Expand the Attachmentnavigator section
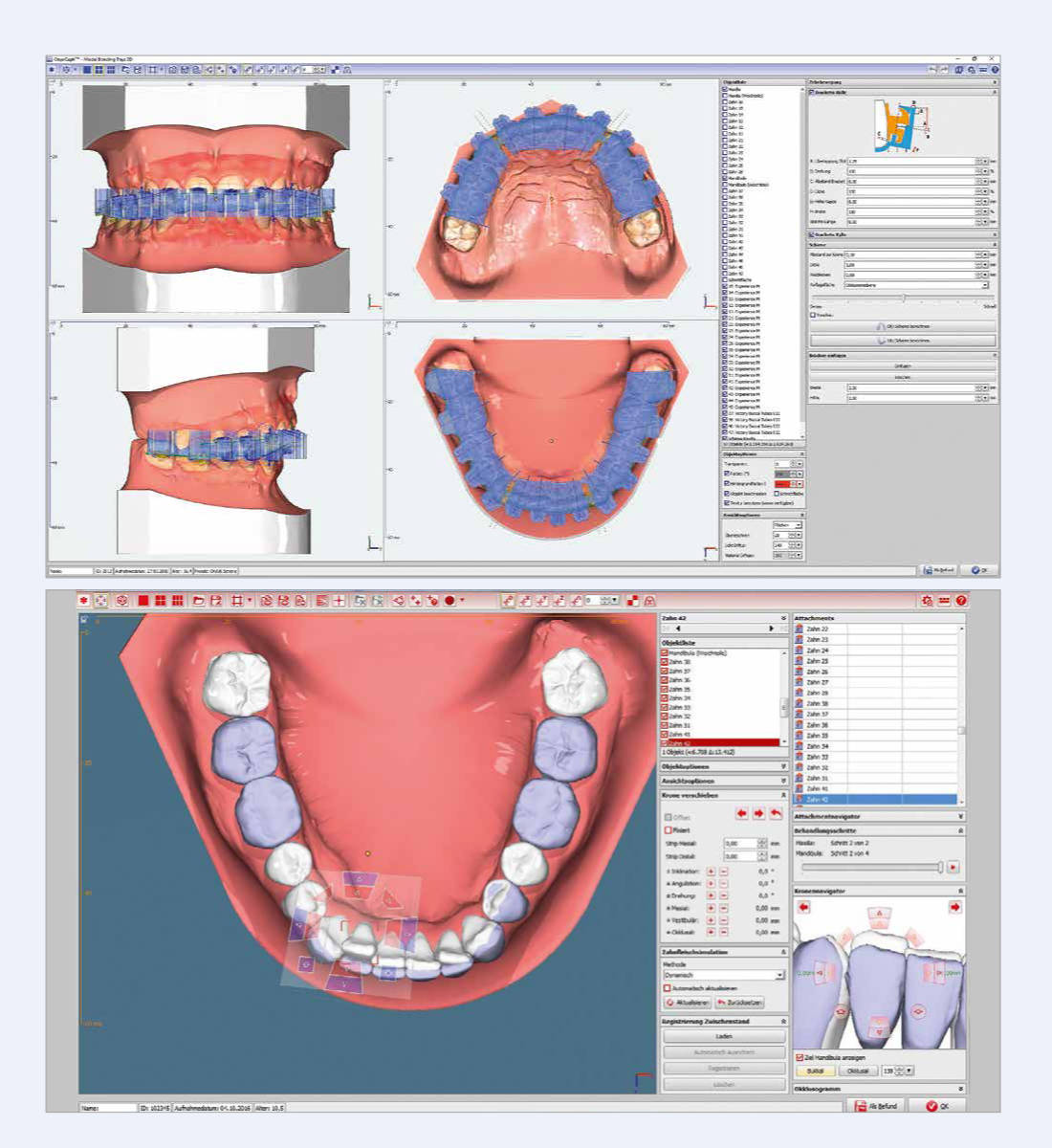Screen dimensions: 1052x1148 [960, 816]
